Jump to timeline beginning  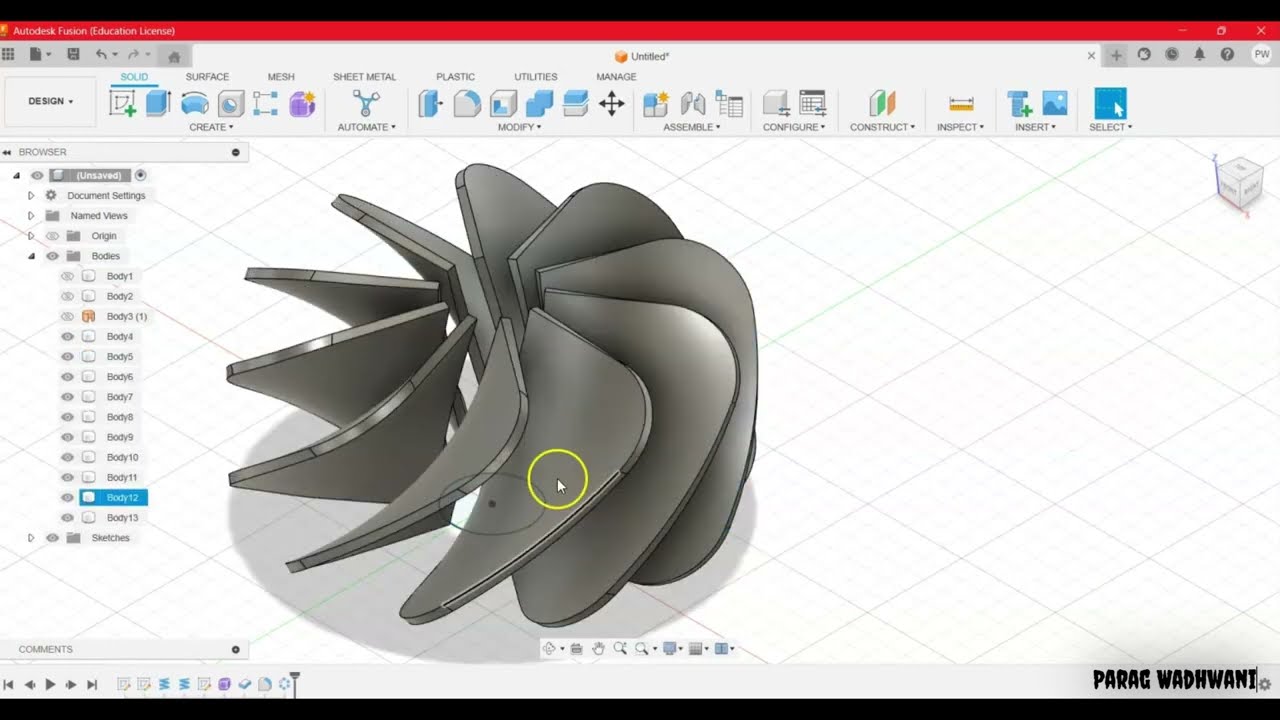point(8,684)
